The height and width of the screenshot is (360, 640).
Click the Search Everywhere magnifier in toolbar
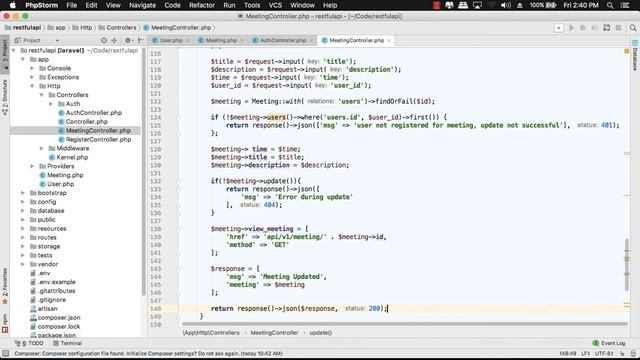(x=633, y=28)
